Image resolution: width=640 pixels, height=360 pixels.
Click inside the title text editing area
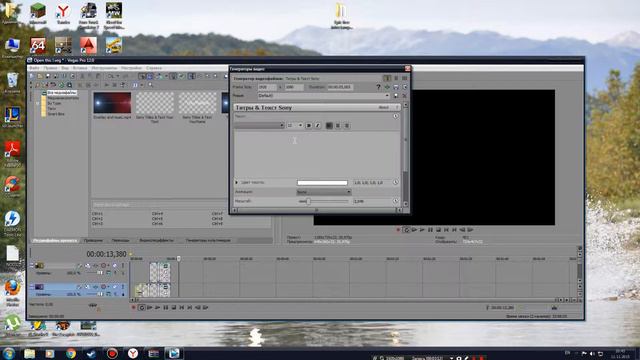click(x=316, y=154)
